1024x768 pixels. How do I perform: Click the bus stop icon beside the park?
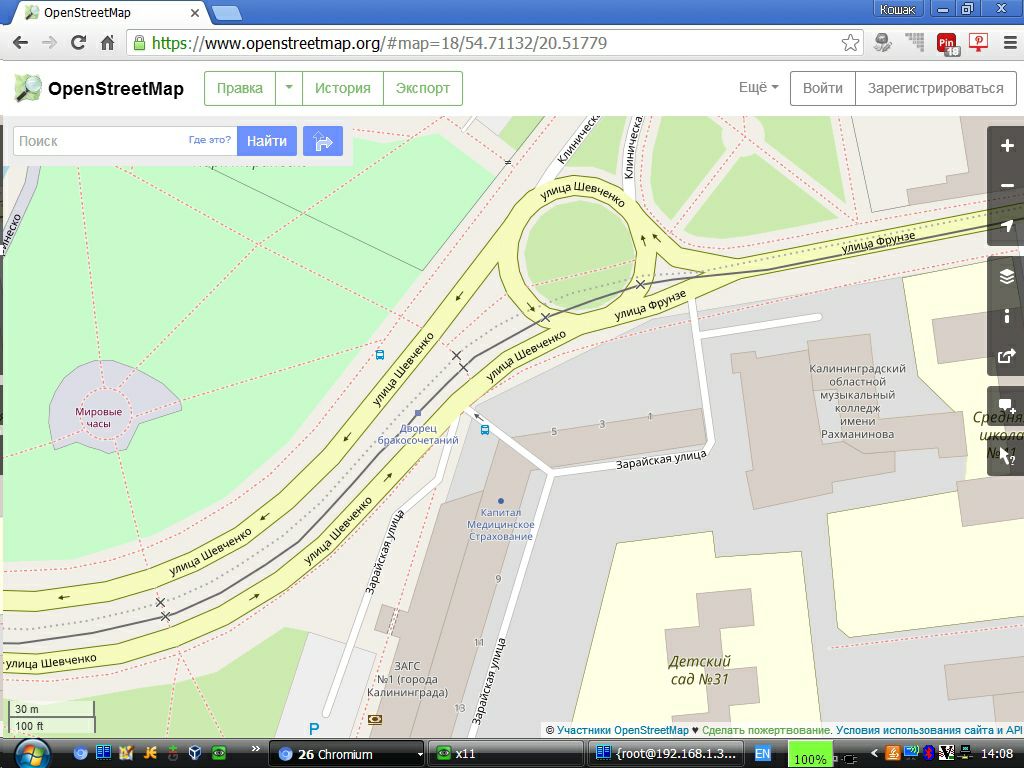tap(379, 355)
